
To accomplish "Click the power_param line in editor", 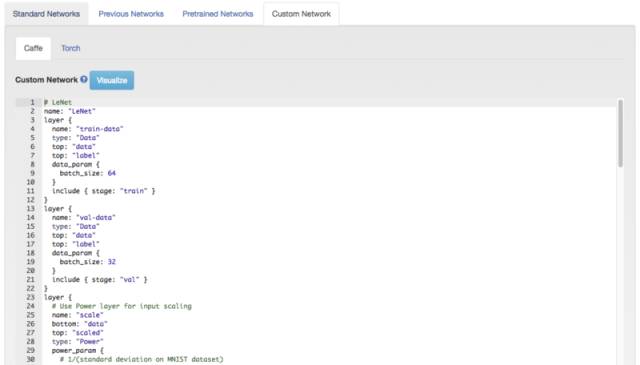I will [78, 351].
